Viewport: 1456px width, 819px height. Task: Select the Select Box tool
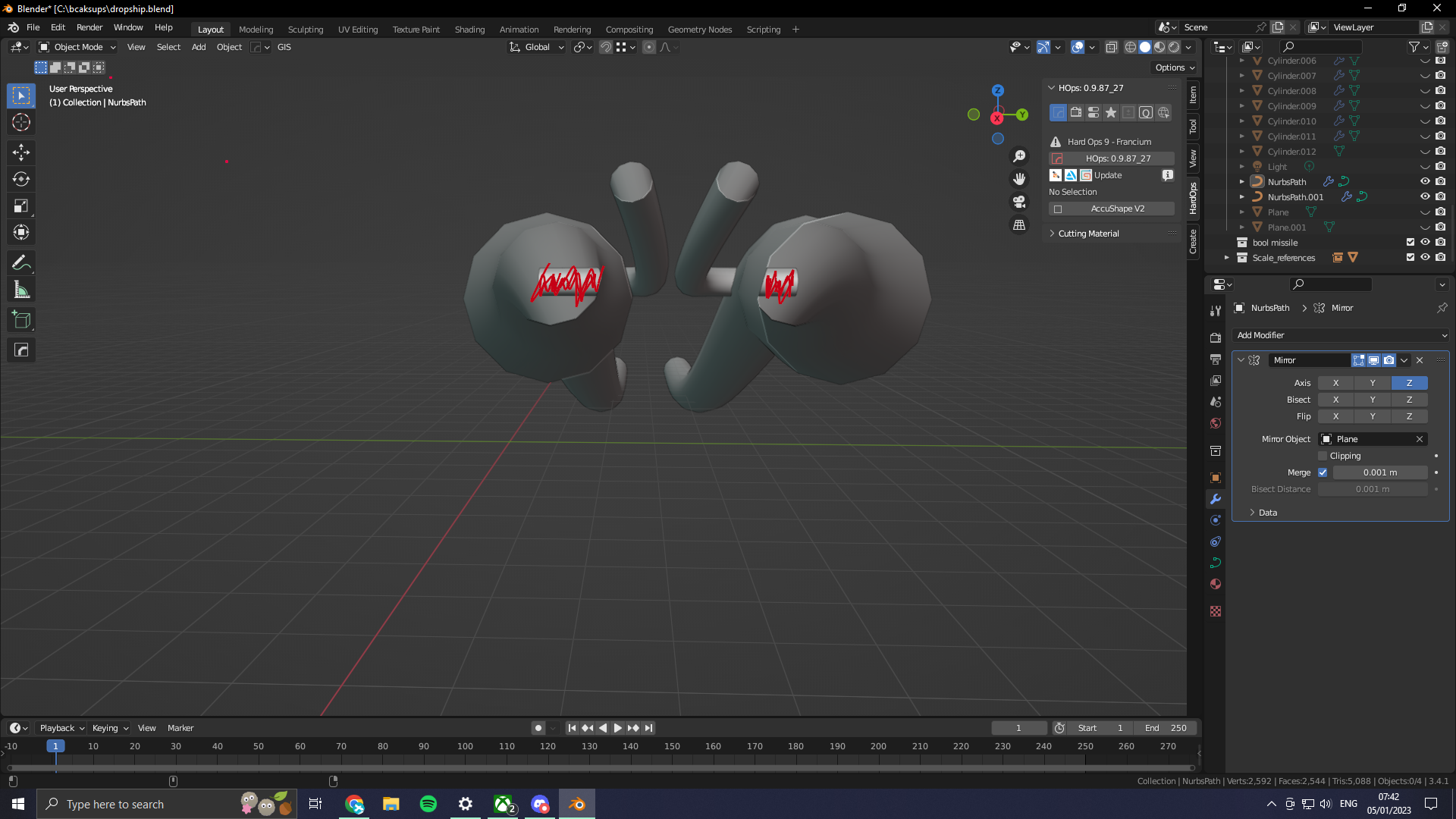tap(21, 96)
